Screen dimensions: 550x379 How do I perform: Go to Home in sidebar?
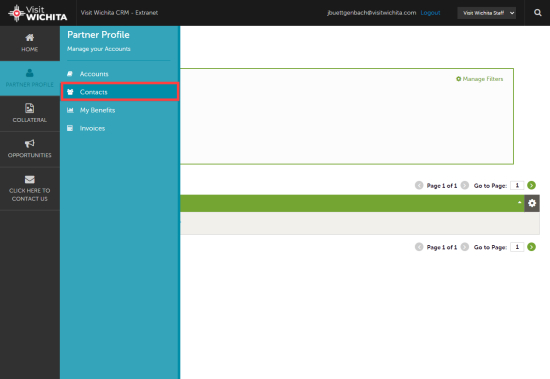point(30,43)
